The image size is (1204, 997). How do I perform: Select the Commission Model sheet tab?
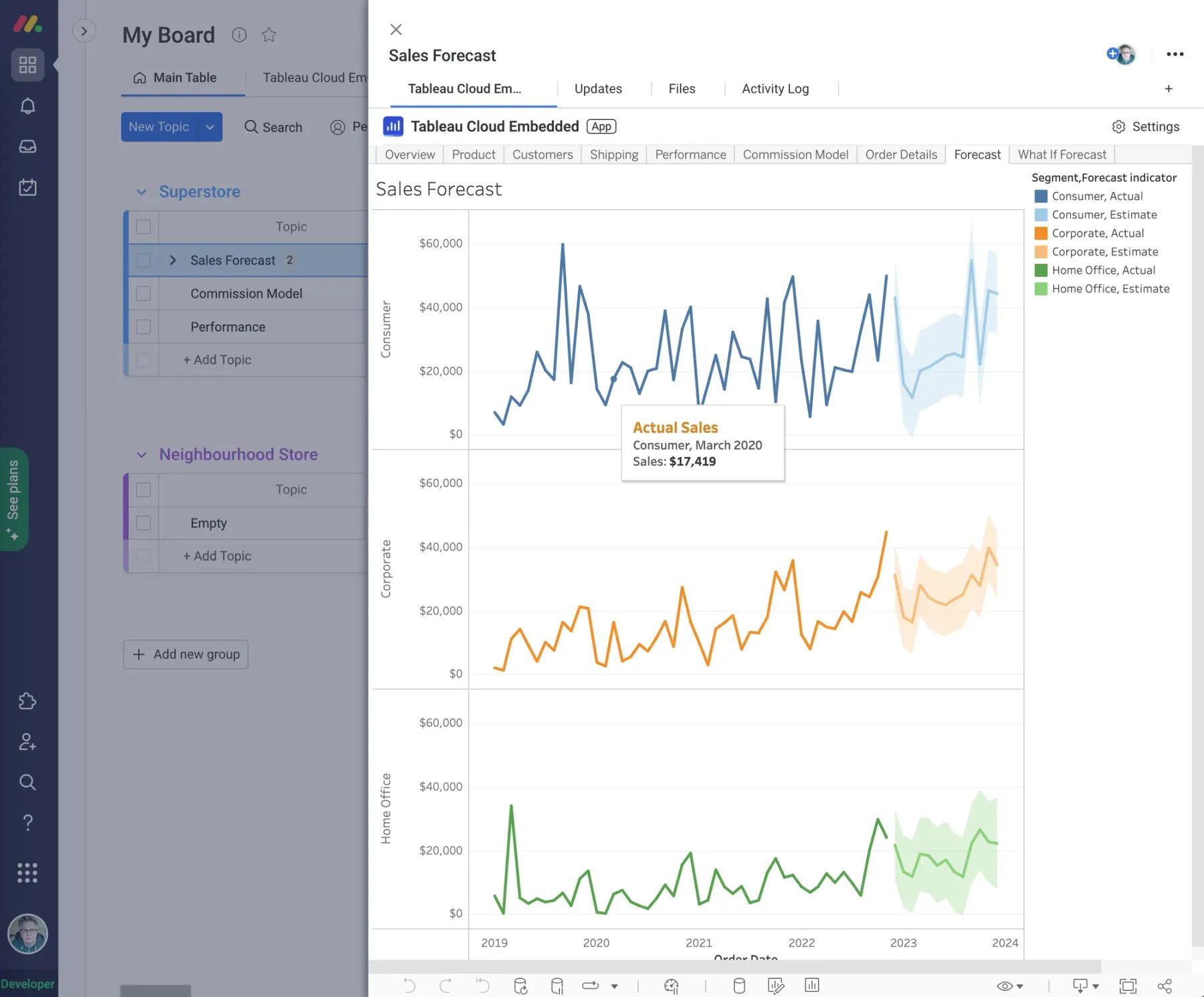click(x=795, y=155)
